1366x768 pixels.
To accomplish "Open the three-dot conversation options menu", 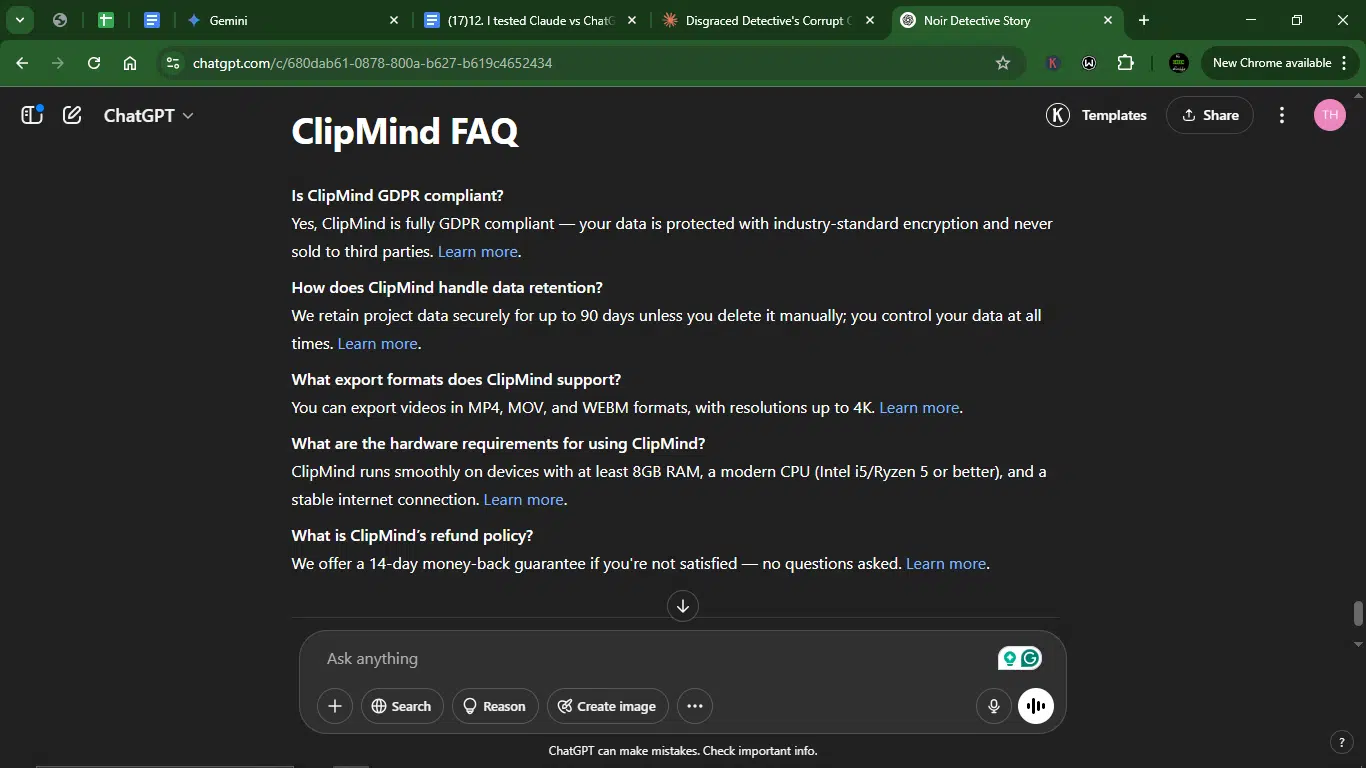I will tap(1282, 115).
